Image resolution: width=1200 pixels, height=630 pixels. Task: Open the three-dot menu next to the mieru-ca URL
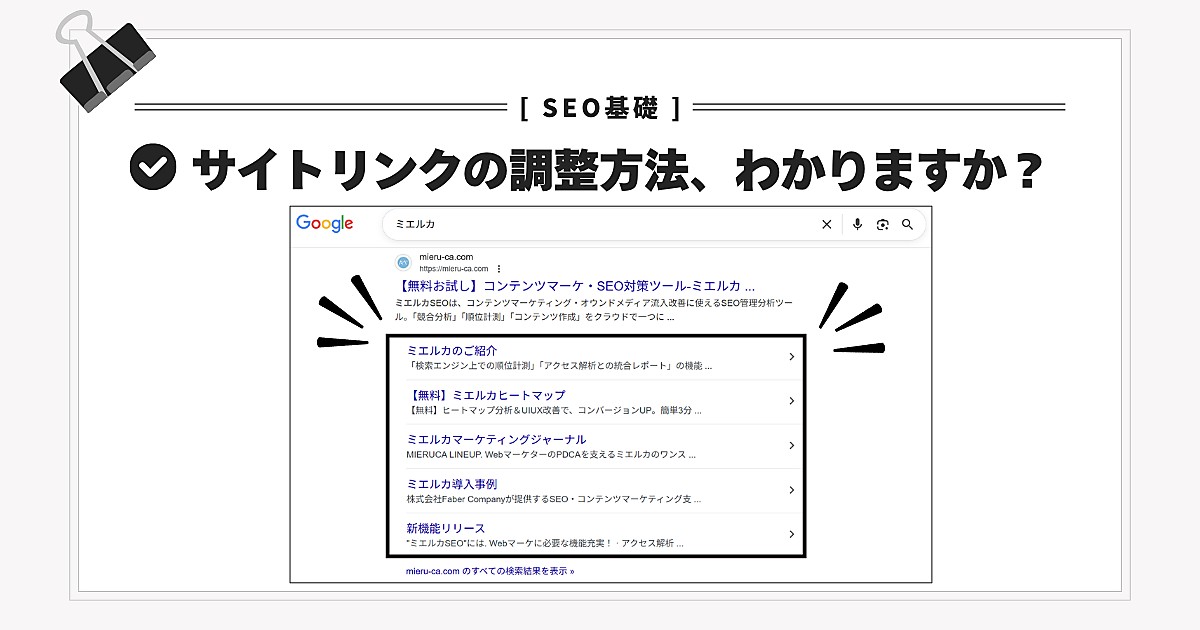(499, 269)
